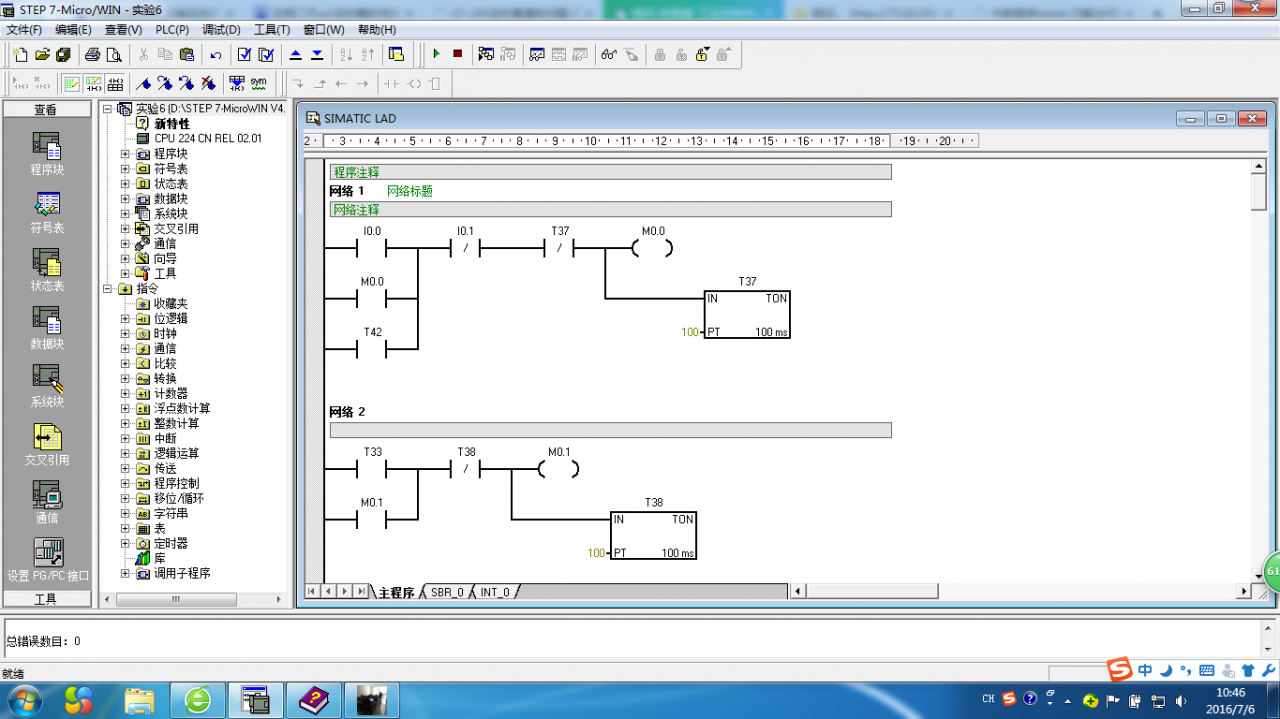The height and width of the screenshot is (719, 1280).
Task: Upload from PLC with the up-arrow icon
Action: pyautogui.click(x=295, y=54)
